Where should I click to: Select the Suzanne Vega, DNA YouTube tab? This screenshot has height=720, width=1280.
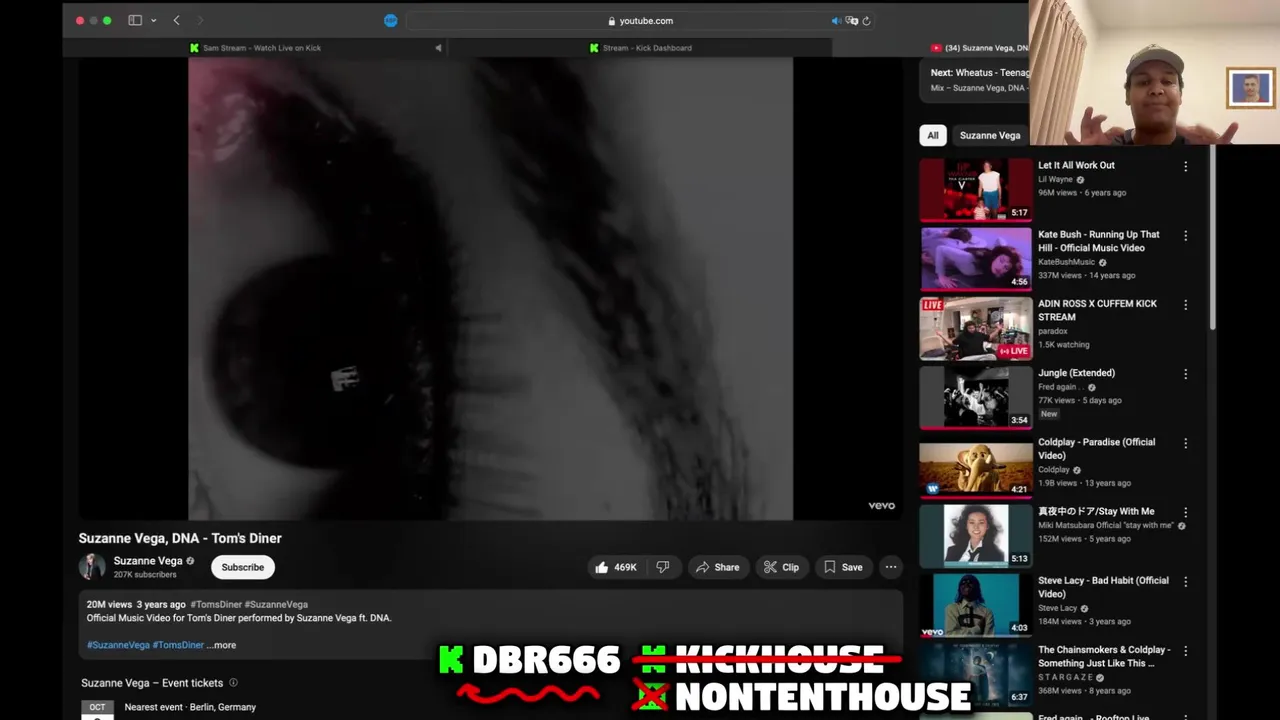(979, 47)
